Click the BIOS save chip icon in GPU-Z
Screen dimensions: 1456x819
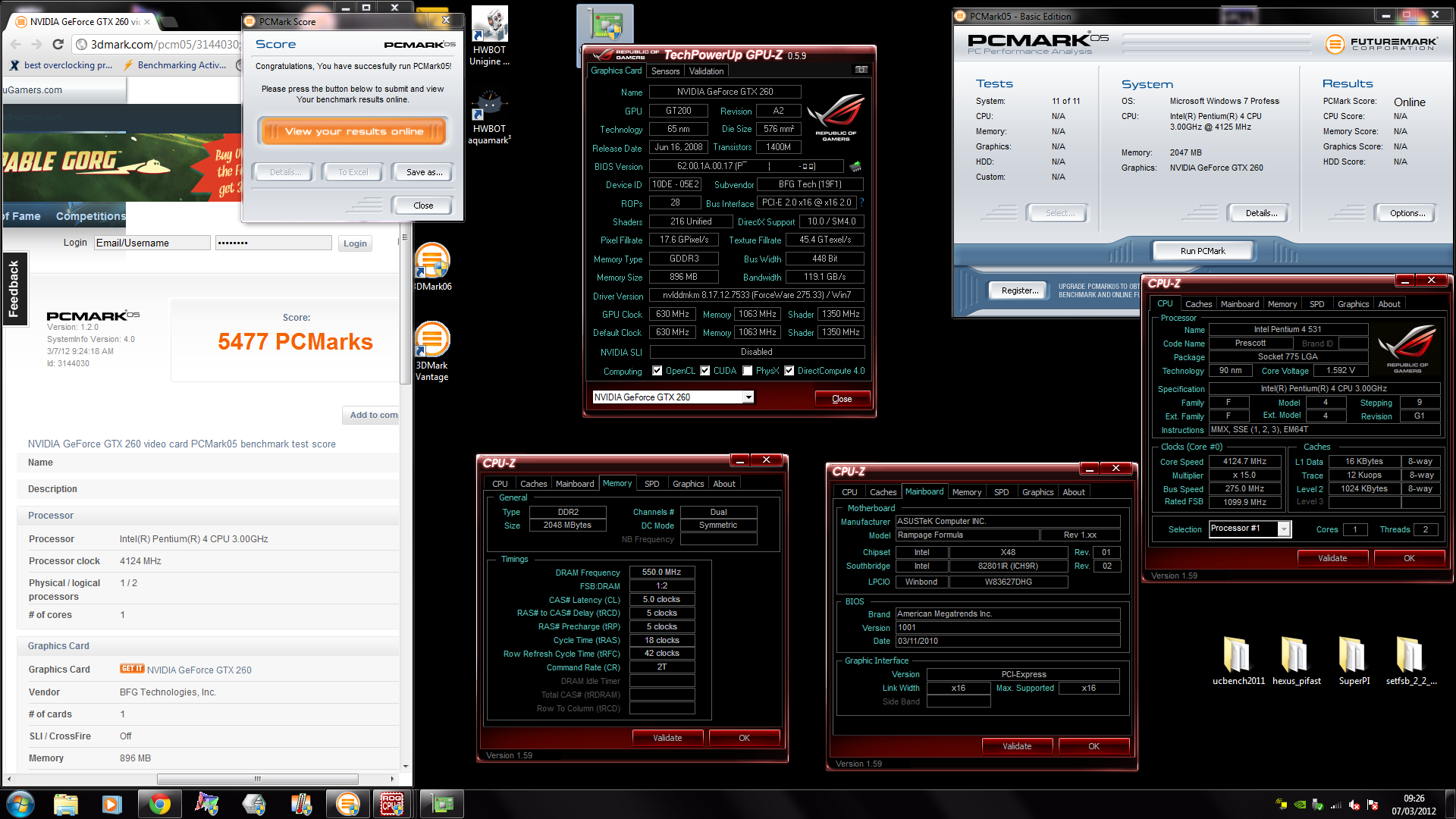click(855, 166)
